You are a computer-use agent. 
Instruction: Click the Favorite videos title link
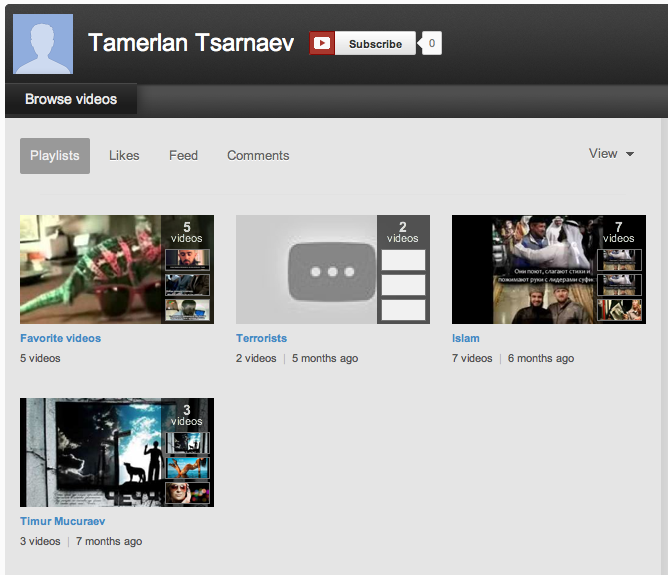pos(60,338)
